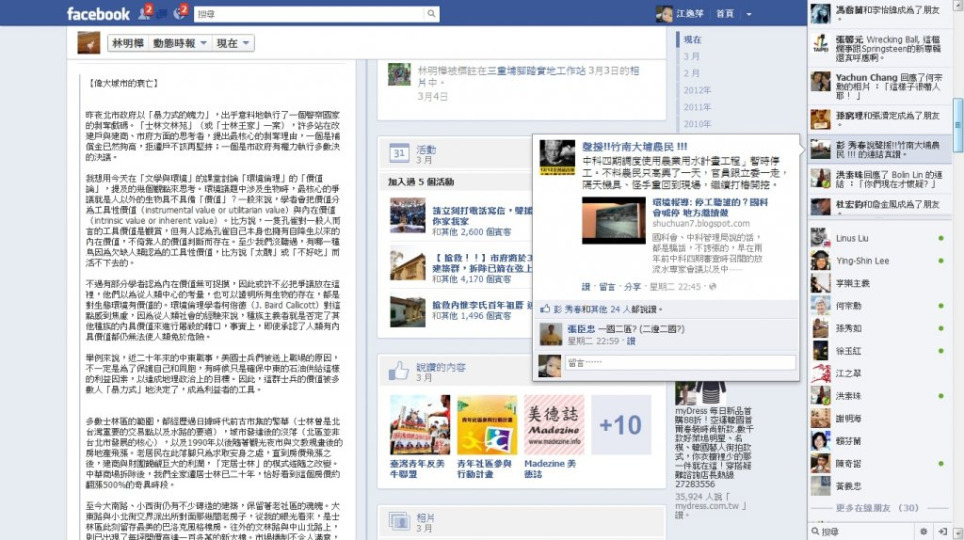Go to 首頁 in the top bar

pyautogui.click(x=725, y=14)
